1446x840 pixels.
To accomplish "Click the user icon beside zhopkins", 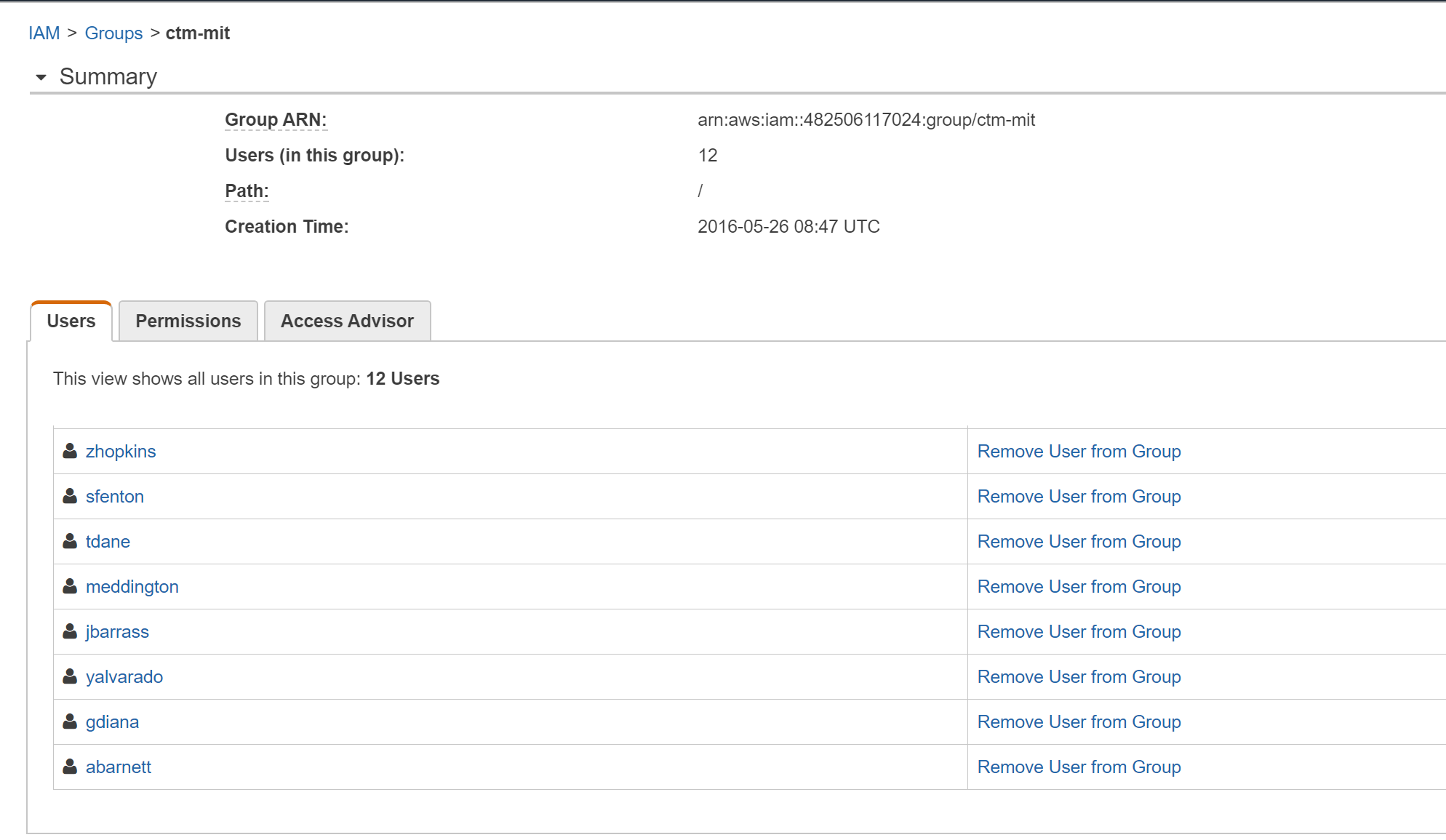I will click(70, 451).
